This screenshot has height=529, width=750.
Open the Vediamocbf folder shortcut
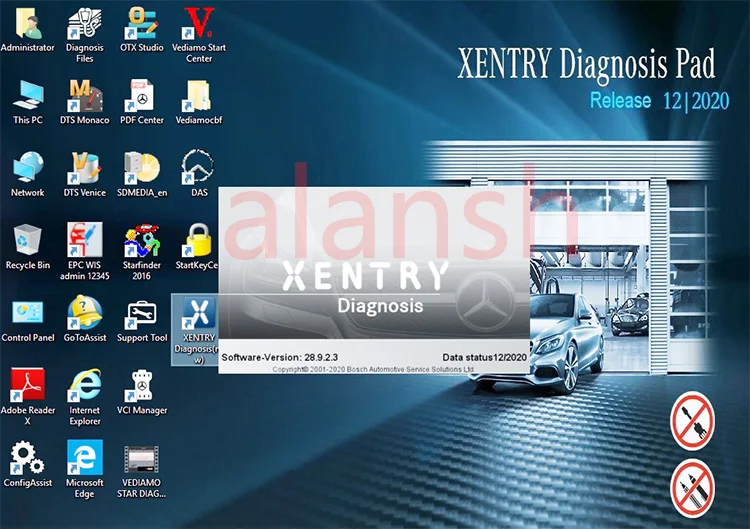pos(199,102)
